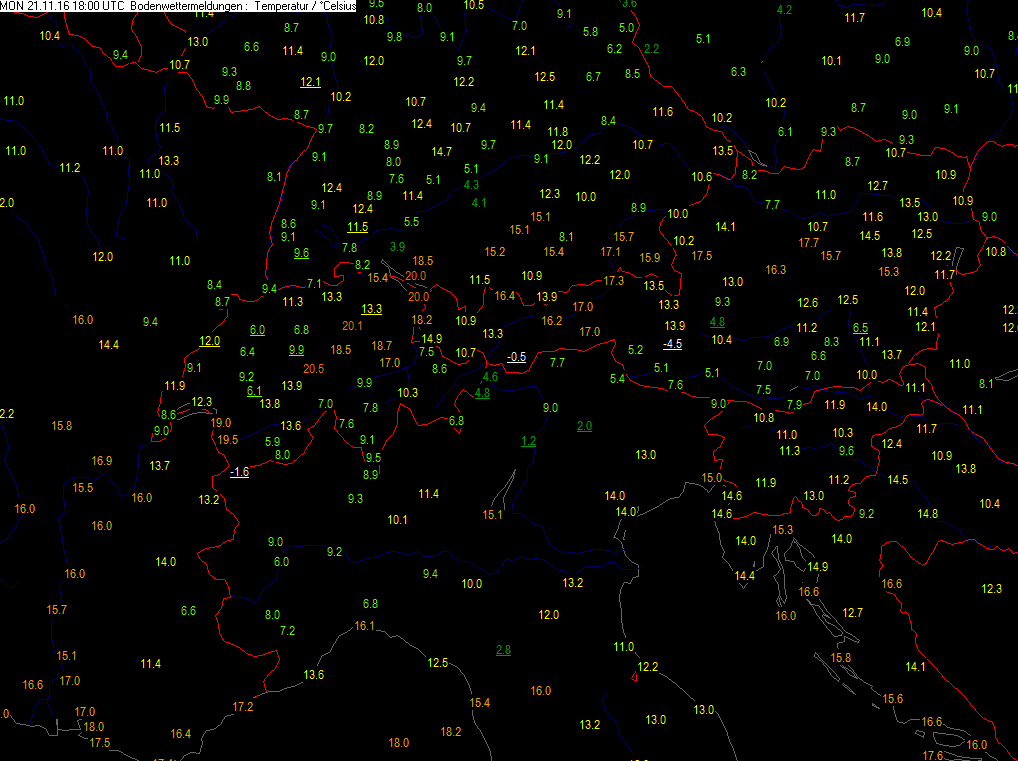The width and height of the screenshot is (1018, 761).
Task: Click the orange 16.2 reading
Action: coord(552,321)
